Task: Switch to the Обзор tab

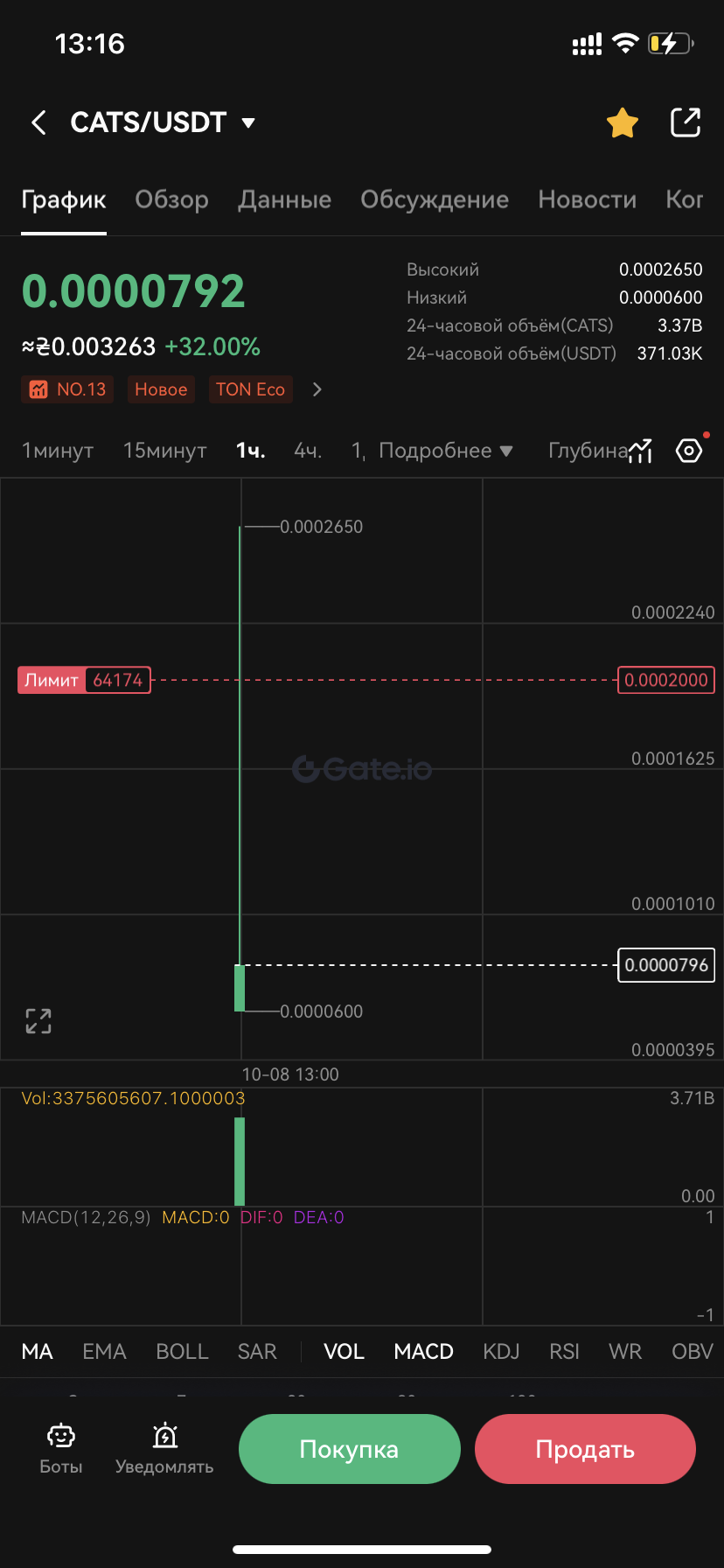Action: 171,199
